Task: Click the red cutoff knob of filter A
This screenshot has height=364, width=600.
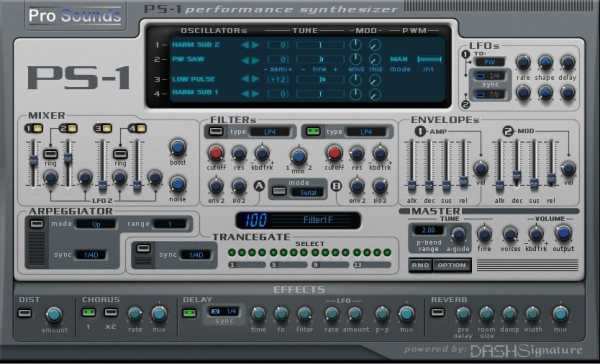Action: point(216,153)
